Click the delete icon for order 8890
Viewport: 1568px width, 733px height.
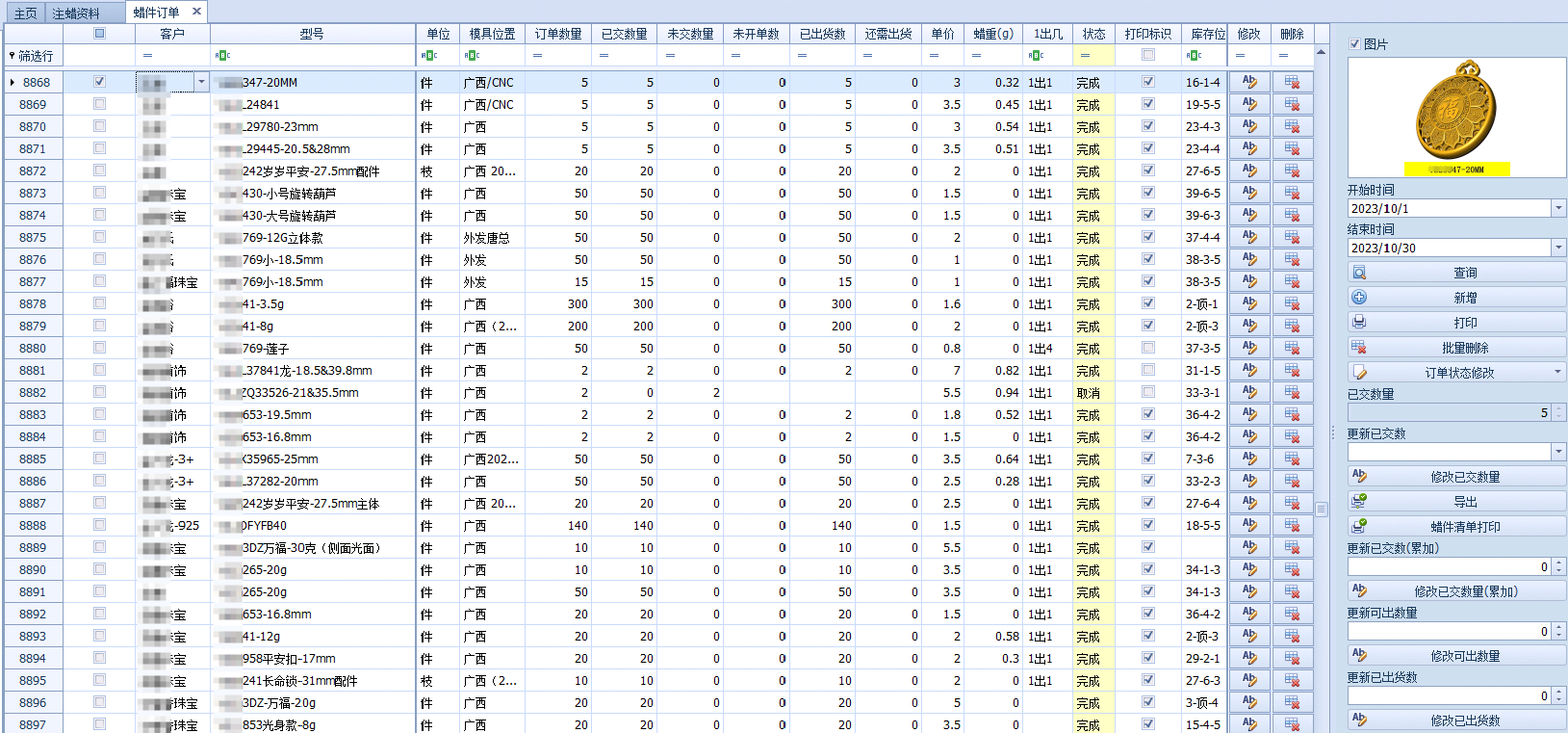[1292, 569]
